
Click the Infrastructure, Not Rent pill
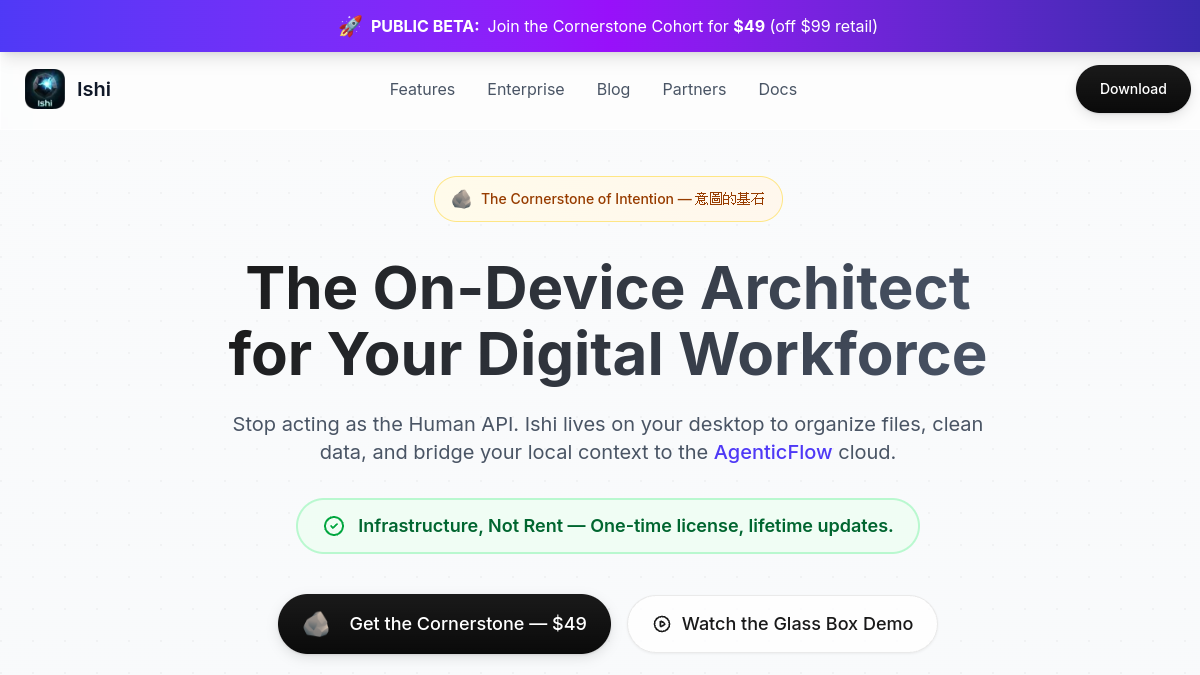click(608, 526)
